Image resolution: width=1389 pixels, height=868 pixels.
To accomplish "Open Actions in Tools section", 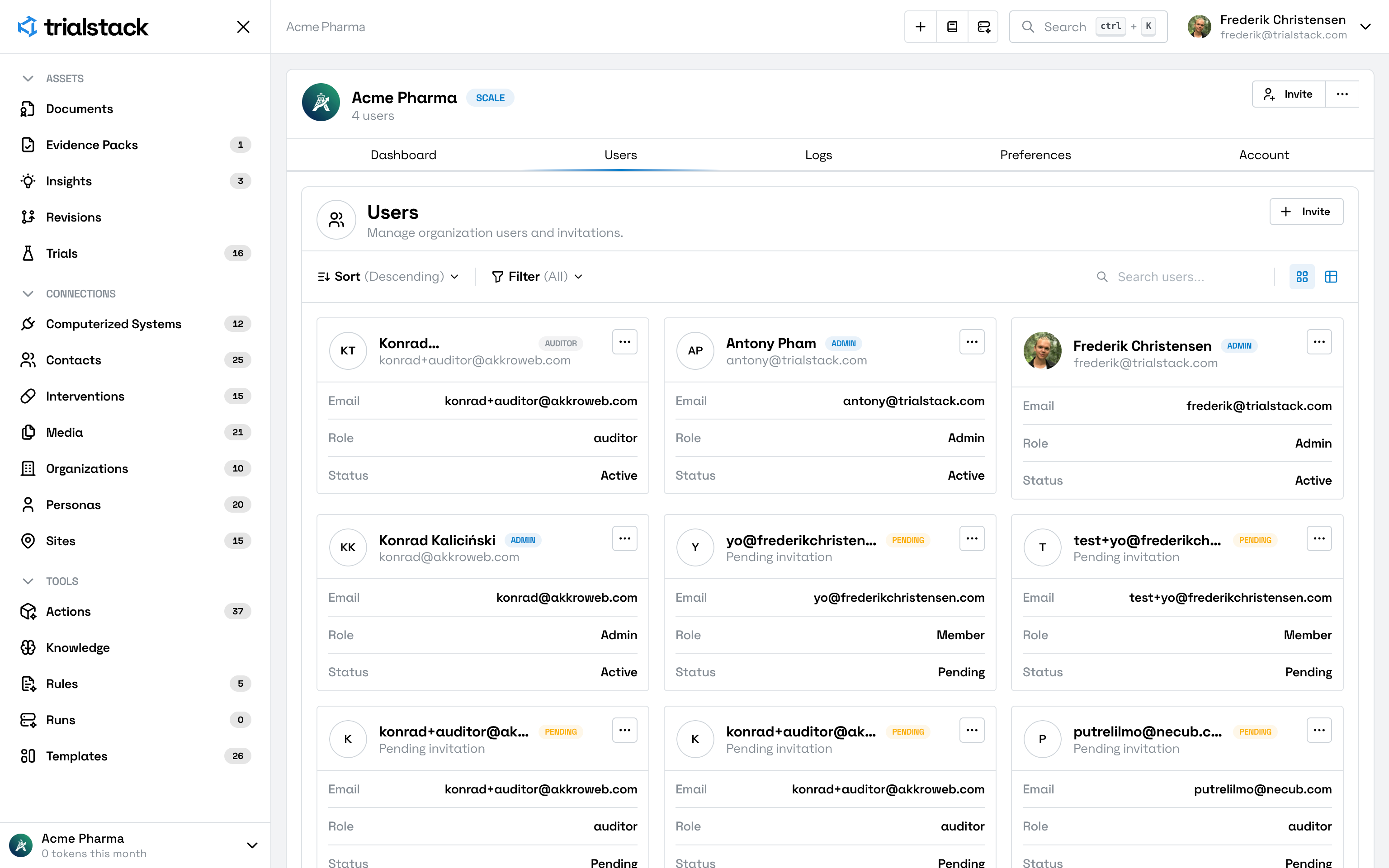I will point(136,611).
